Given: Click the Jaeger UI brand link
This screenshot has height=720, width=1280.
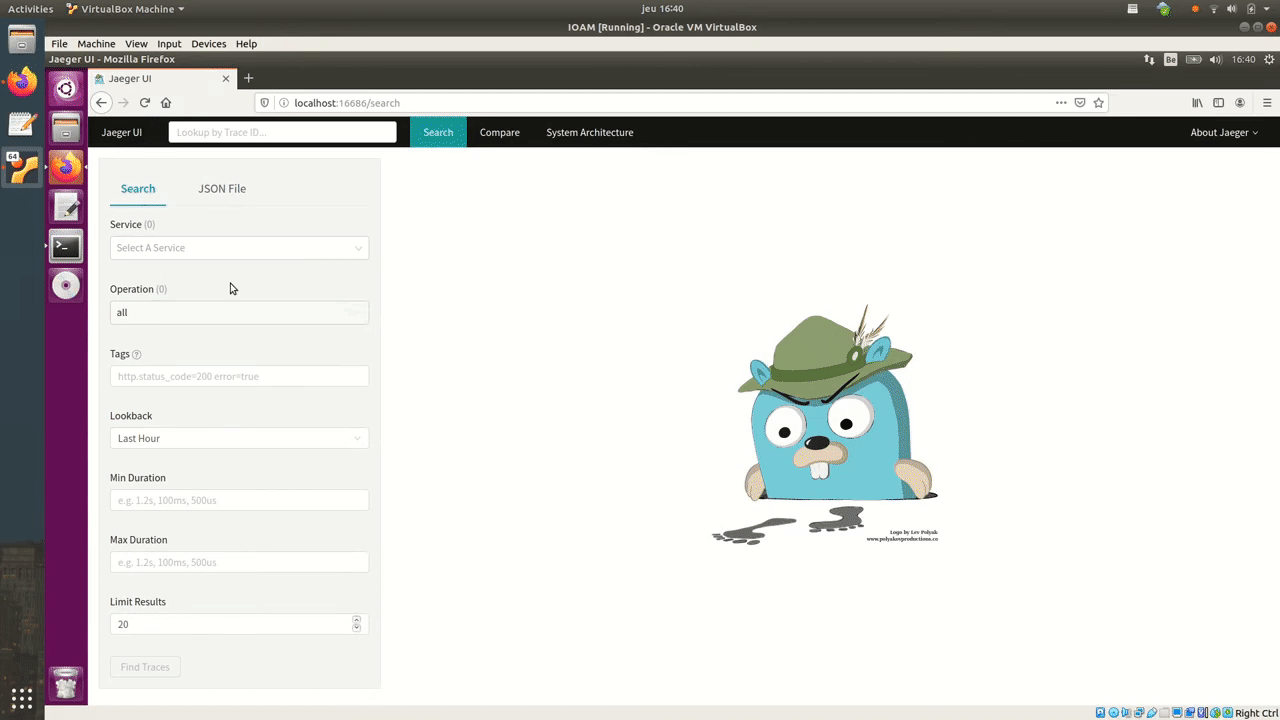Looking at the screenshot, I should point(122,132).
